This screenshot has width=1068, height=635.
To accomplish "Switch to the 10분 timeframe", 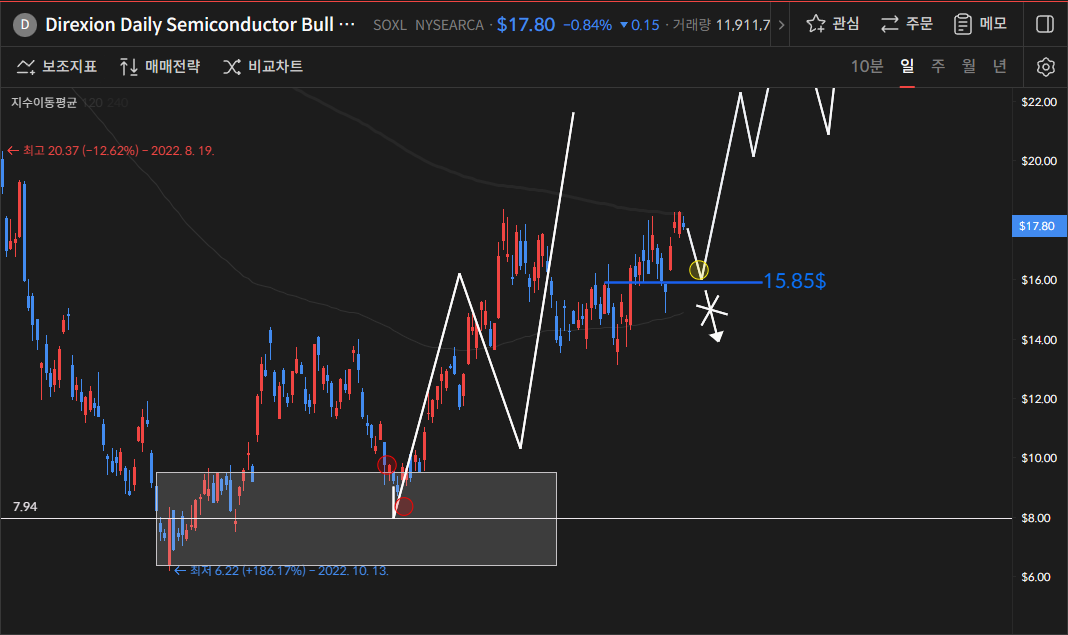I will [x=867, y=66].
